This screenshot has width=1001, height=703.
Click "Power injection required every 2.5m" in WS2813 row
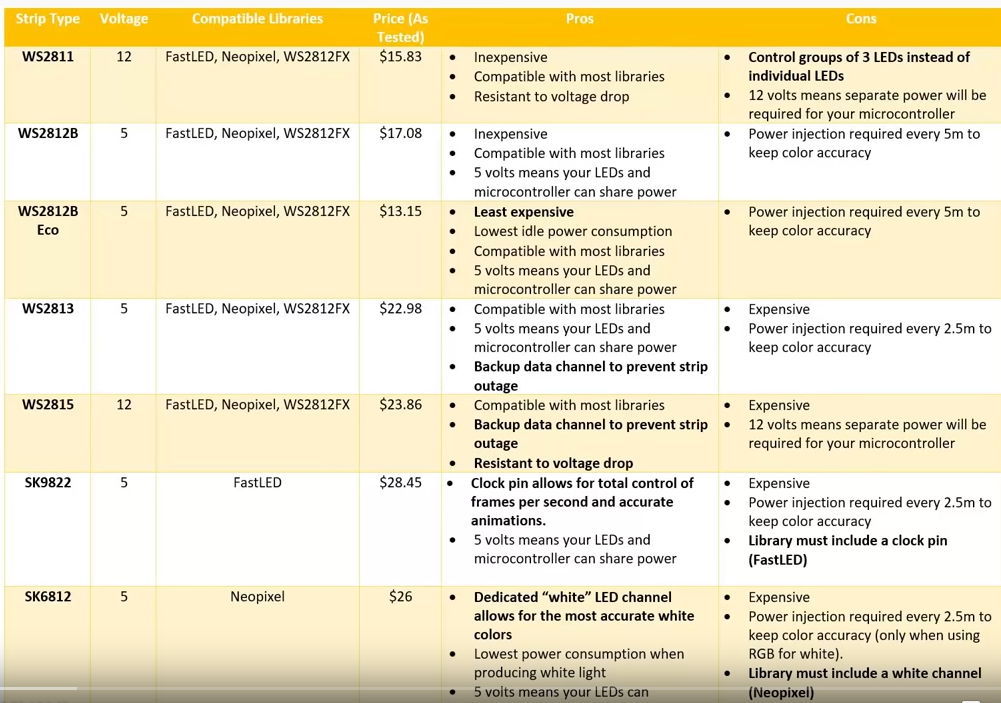point(869,338)
